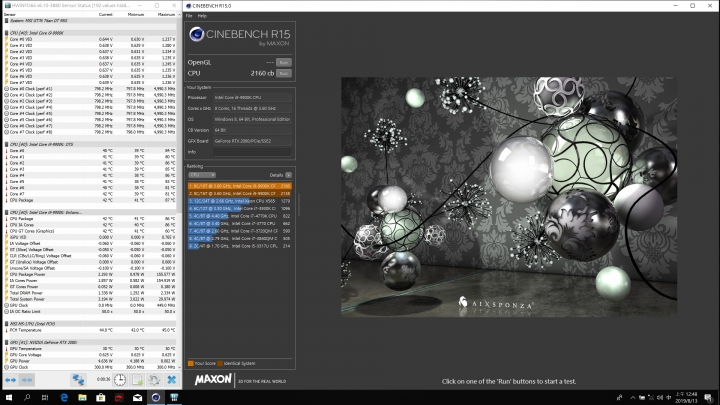Viewport: 720px width, 405px height.
Task: Click the HWiNFO vertical scrollbar
Action: (180, 191)
